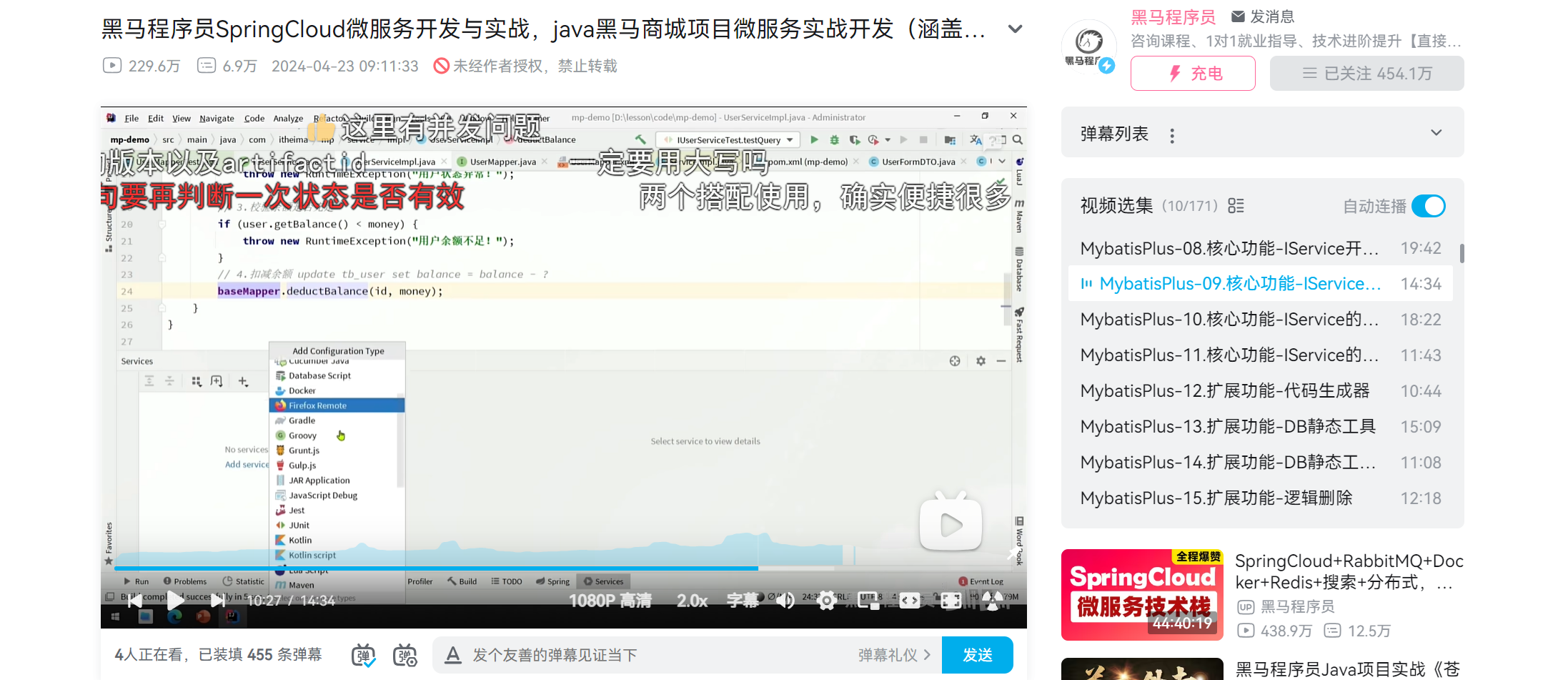The height and width of the screenshot is (680, 1568).
Task: Select the playing MybatisPlus-09 episode
Action: [x=1261, y=284]
